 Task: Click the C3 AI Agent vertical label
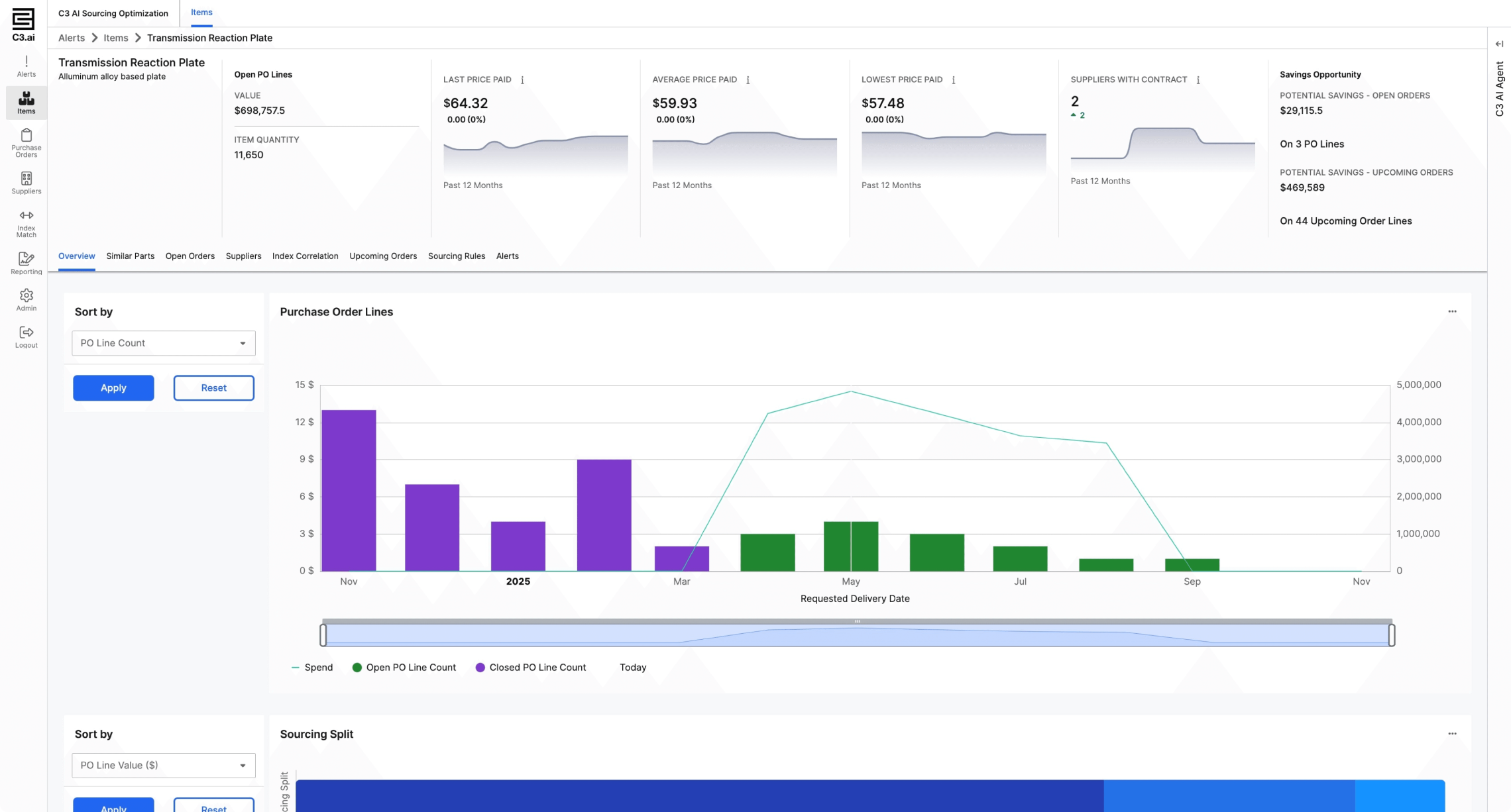1499,89
